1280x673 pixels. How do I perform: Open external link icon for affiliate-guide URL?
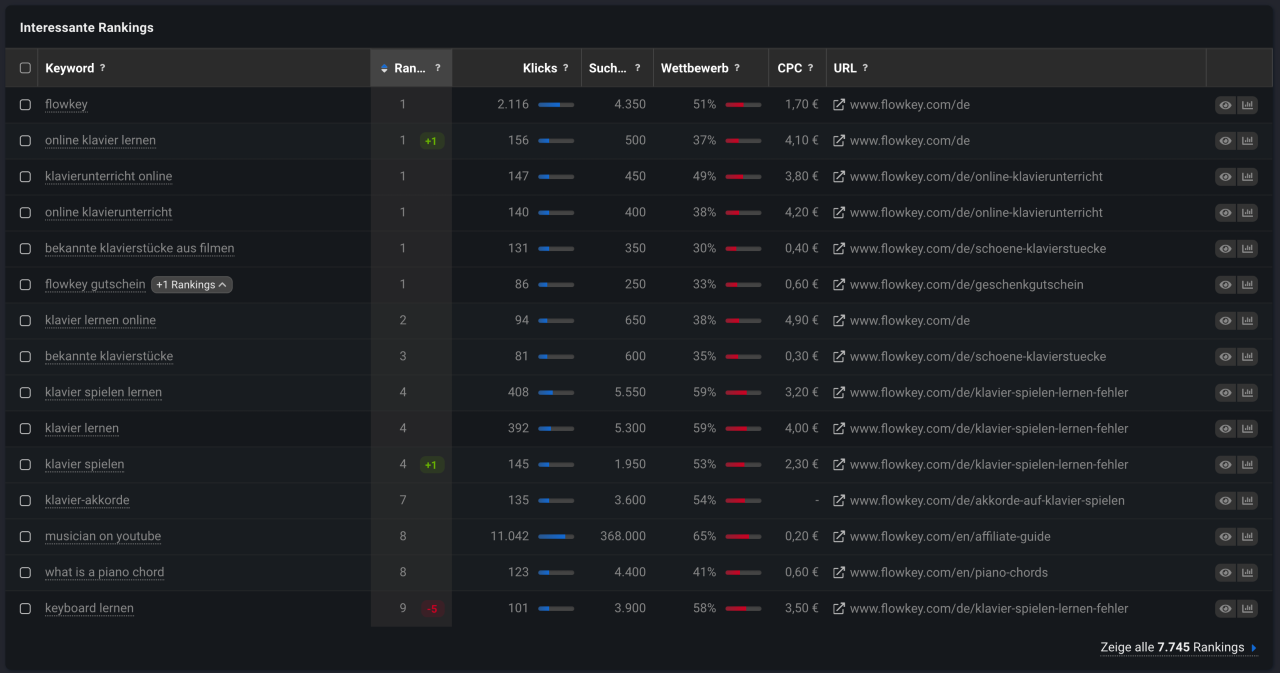839,537
